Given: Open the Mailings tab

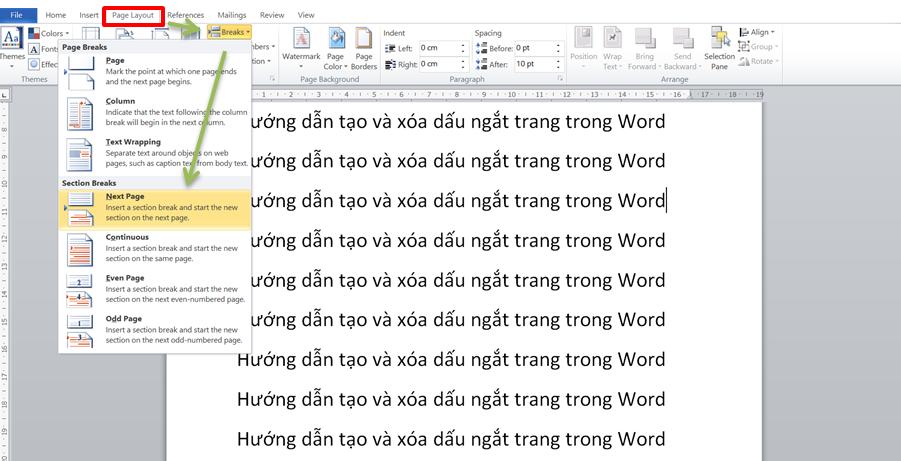Looking at the screenshot, I should 232,15.
